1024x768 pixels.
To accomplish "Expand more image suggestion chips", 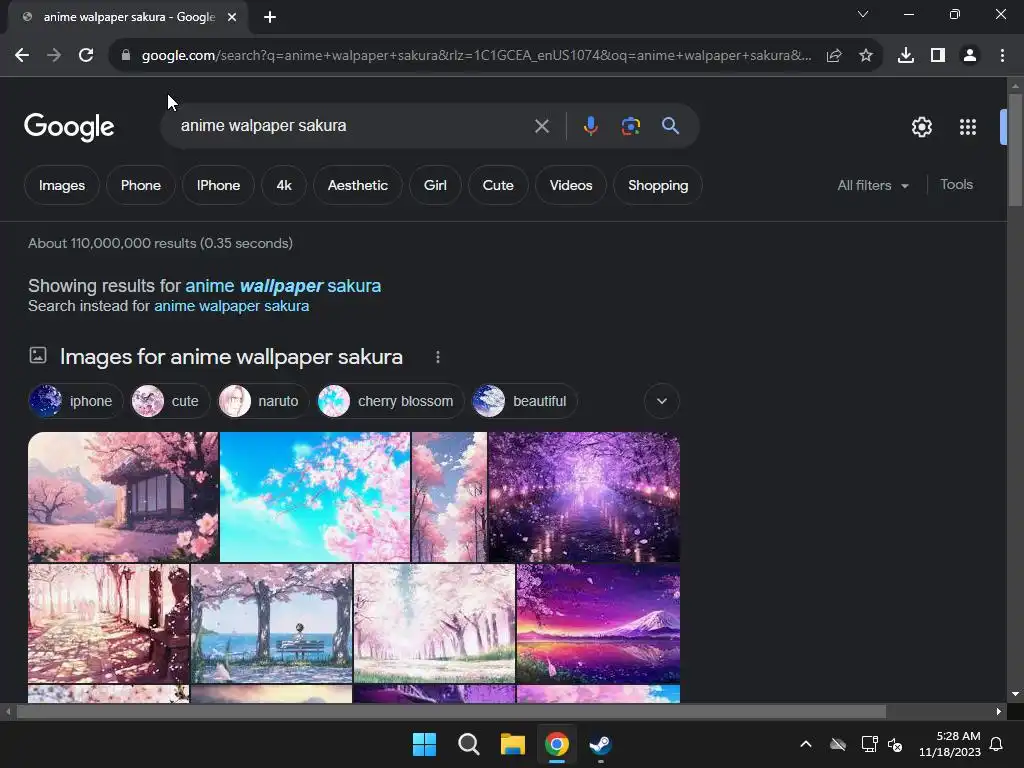I will point(662,401).
